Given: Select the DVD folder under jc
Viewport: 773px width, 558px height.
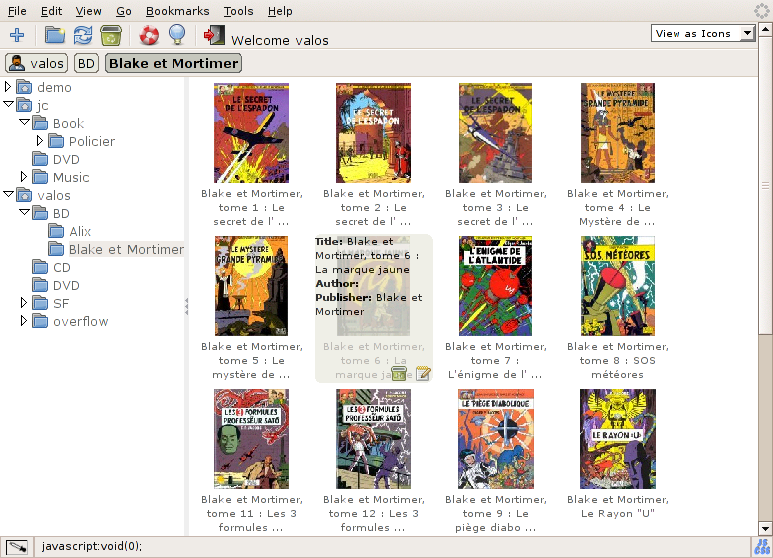Looking at the screenshot, I should pos(66,160).
